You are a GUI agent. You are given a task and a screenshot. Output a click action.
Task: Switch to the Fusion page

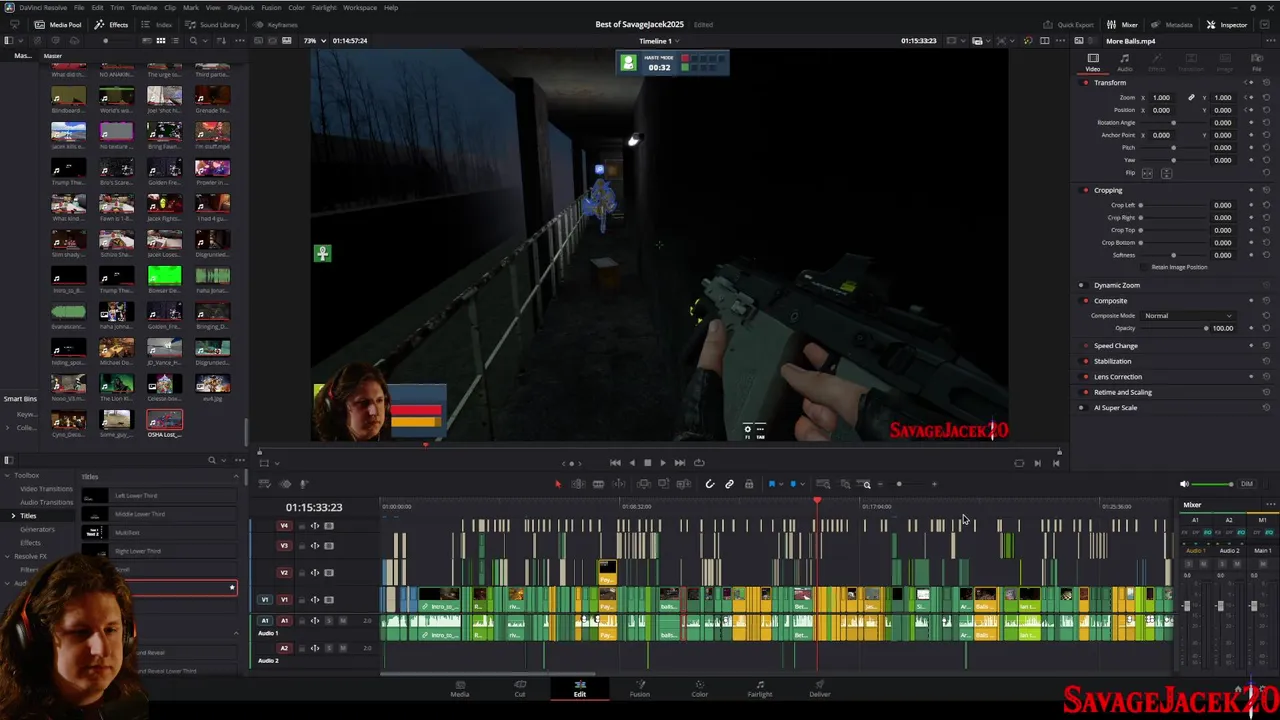(x=640, y=689)
